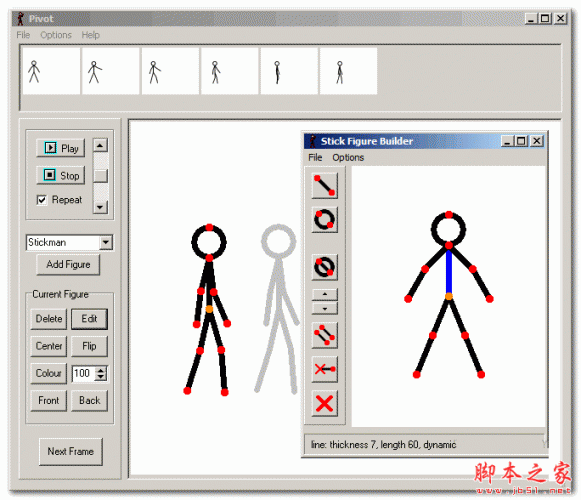The image size is (581, 500).
Task: Click the orange origin point in Builder canvas
Action: coord(449,296)
